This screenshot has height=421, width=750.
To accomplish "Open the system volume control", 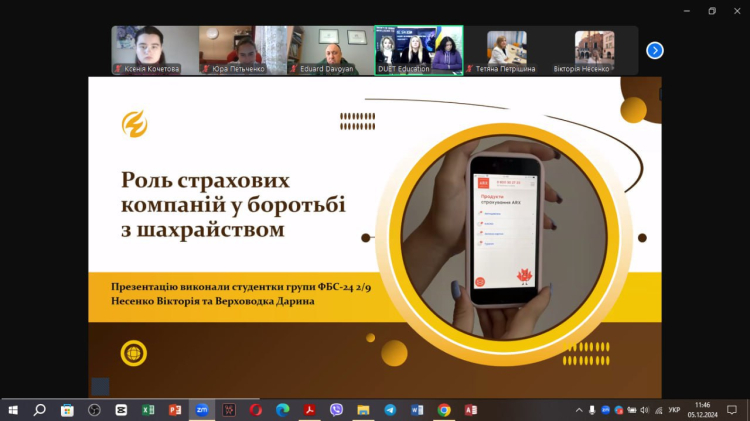I will (x=644, y=410).
